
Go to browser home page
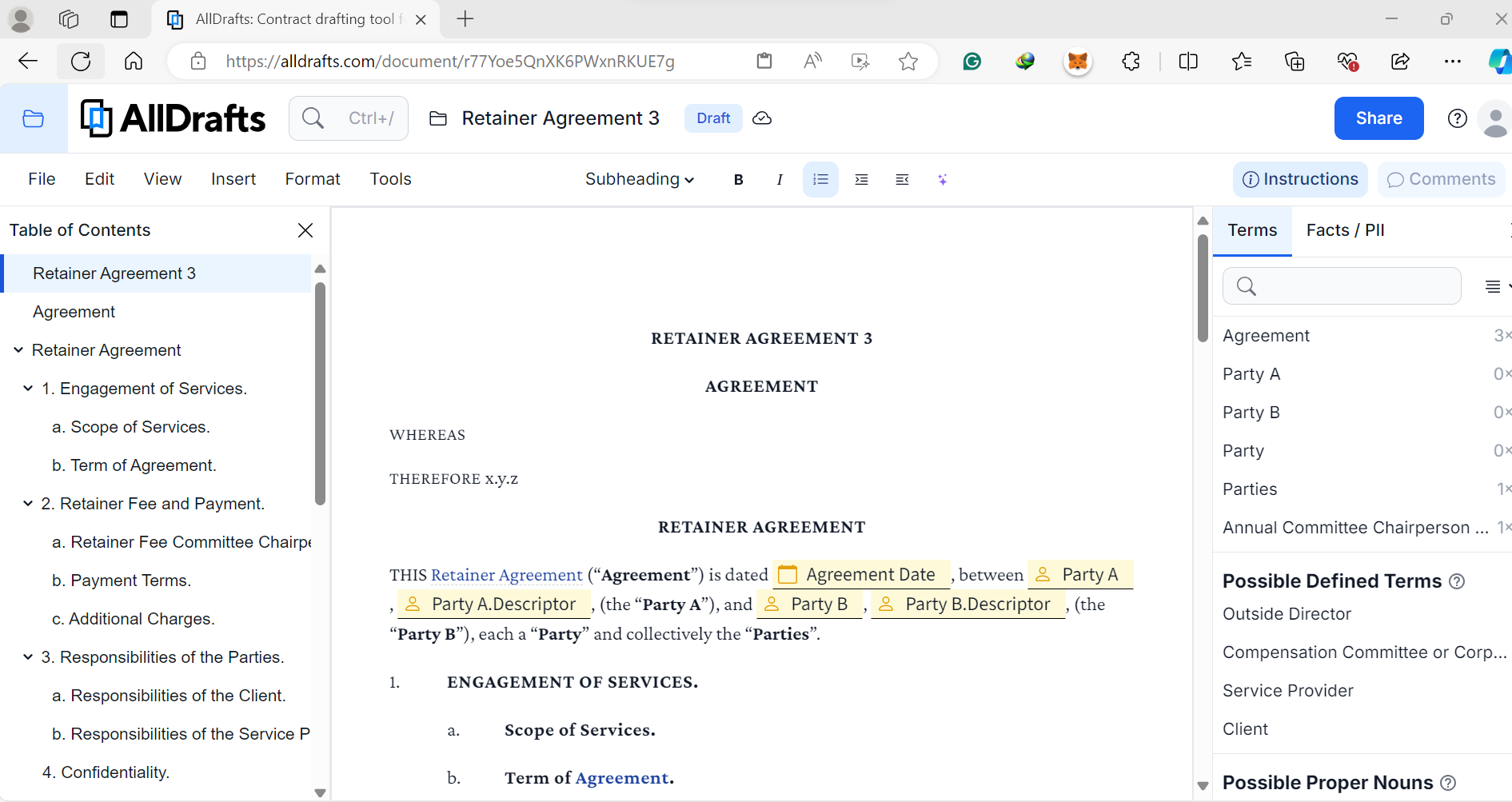point(134,62)
